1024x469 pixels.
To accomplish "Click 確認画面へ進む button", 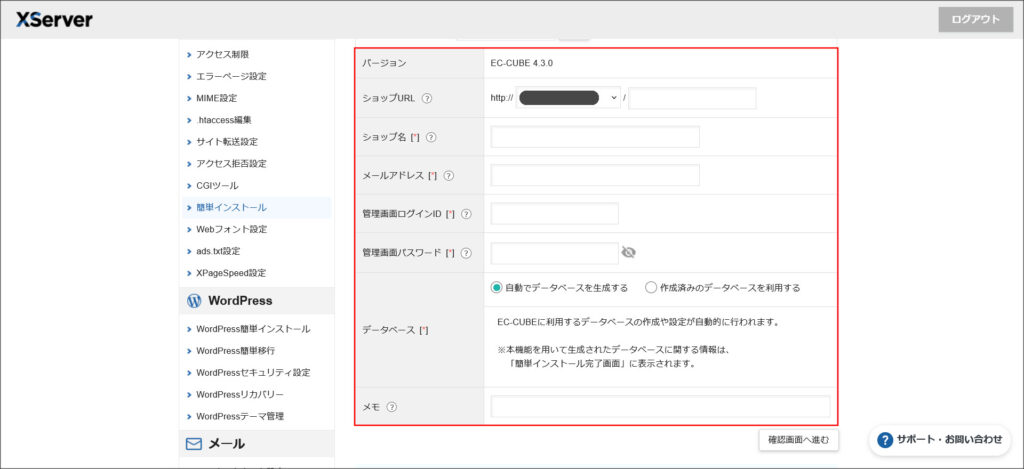I will 799,440.
